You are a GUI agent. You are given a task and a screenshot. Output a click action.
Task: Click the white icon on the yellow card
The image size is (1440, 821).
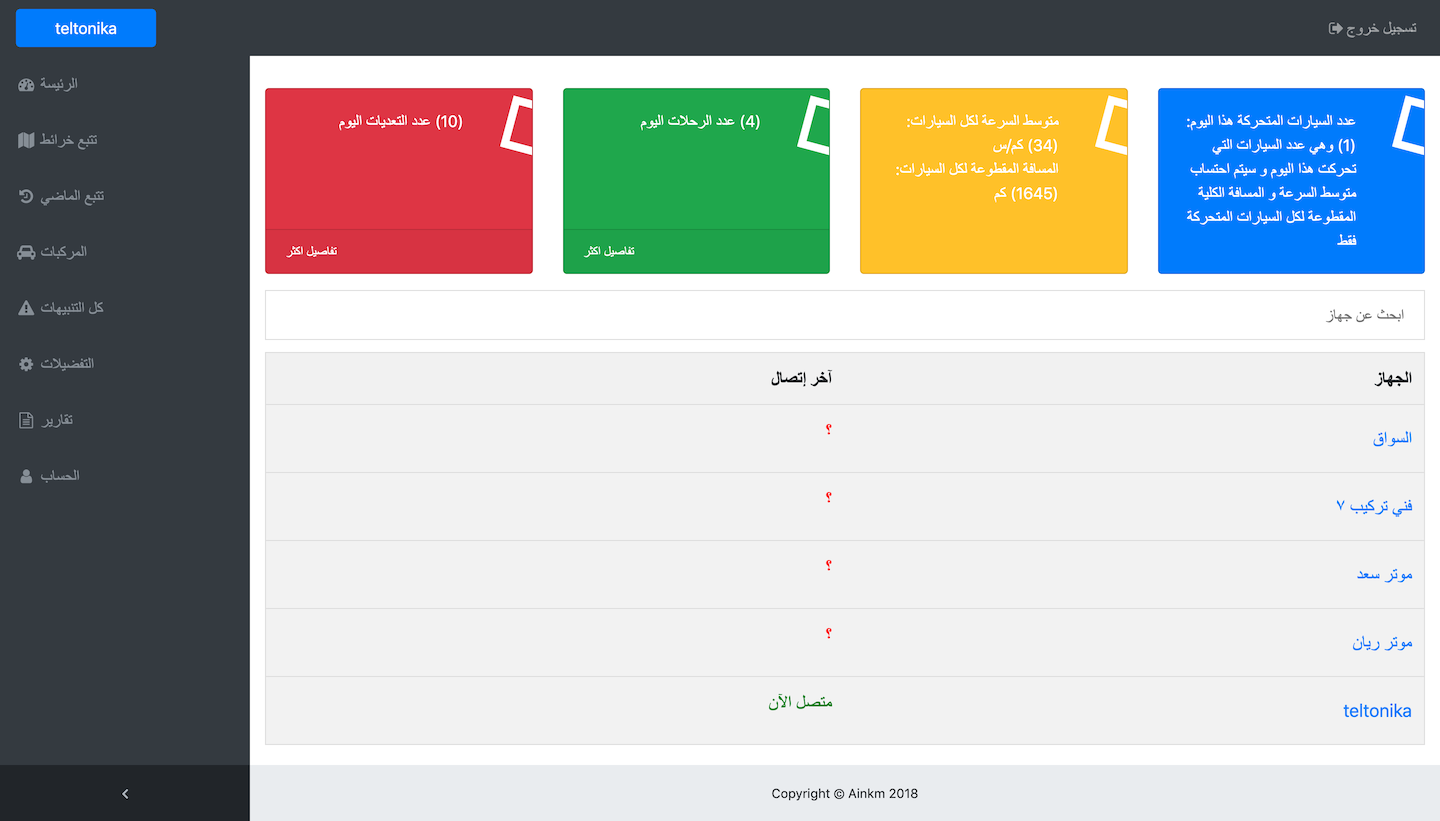(1112, 125)
